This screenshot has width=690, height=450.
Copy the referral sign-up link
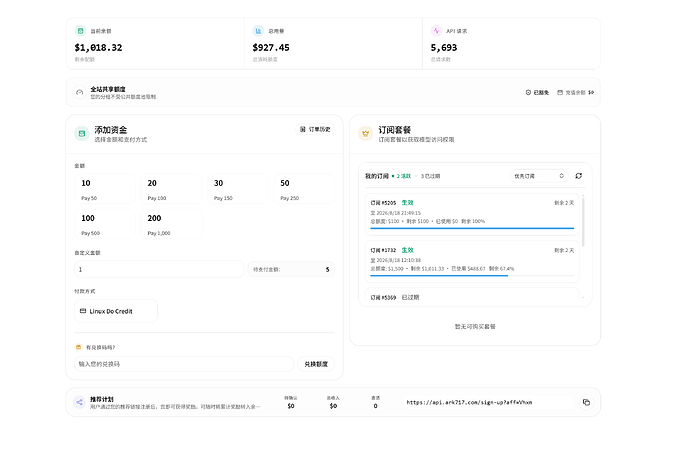click(586, 402)
